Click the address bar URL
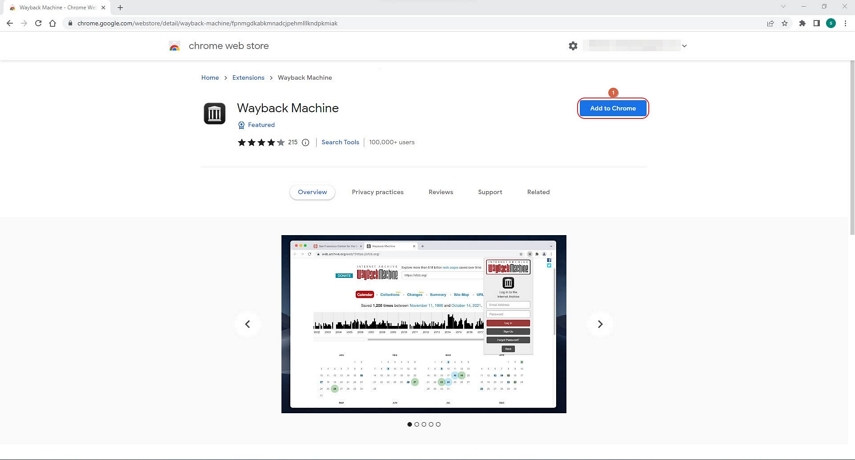855x460 pixels. [207, 23]
